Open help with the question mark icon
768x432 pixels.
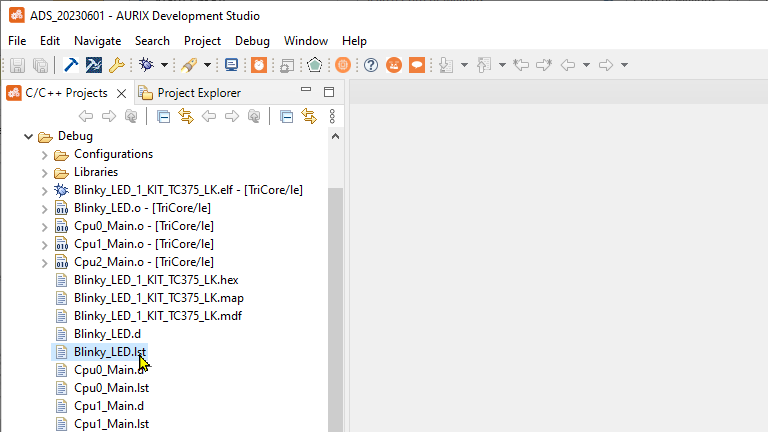(371, 65)
